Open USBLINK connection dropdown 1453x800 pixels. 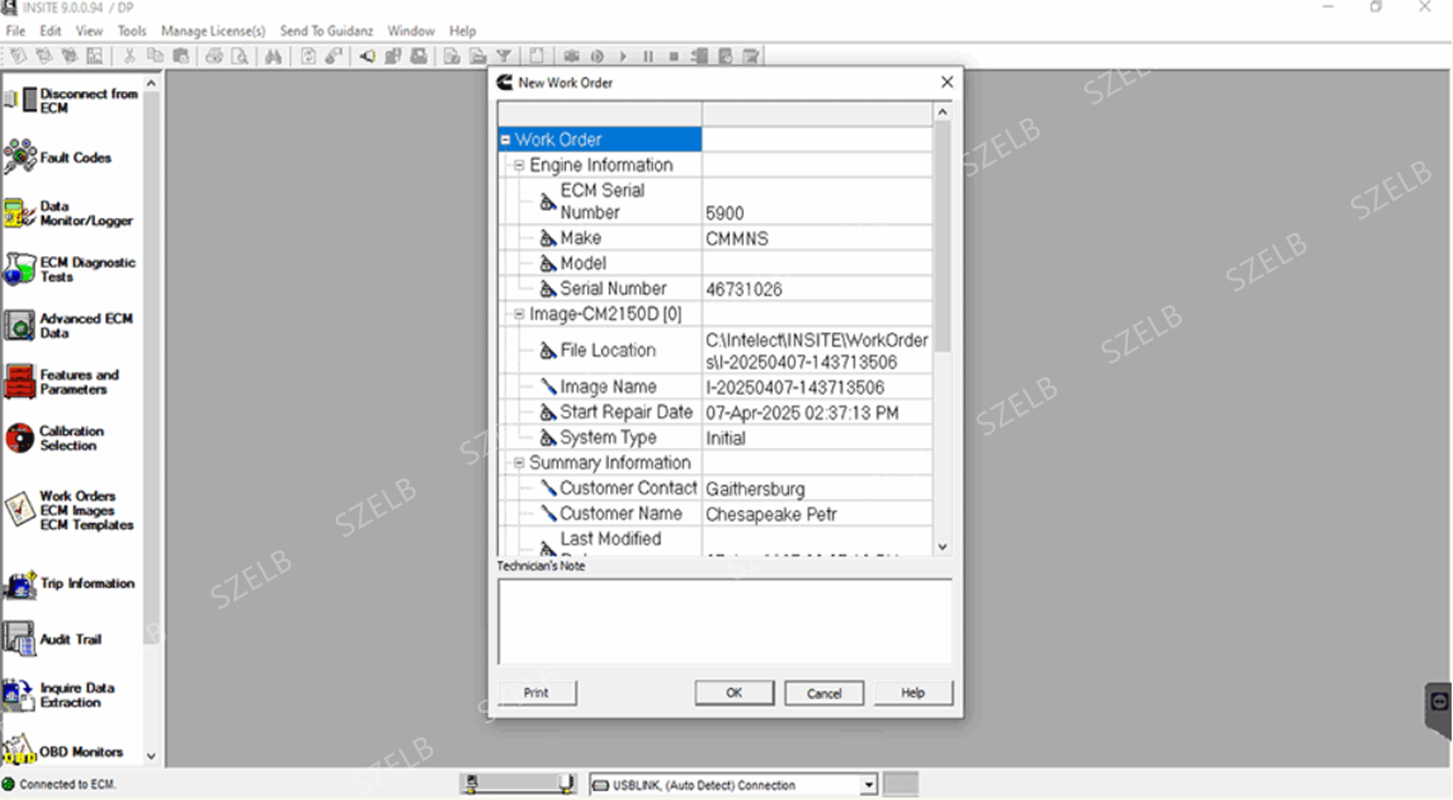869,785
